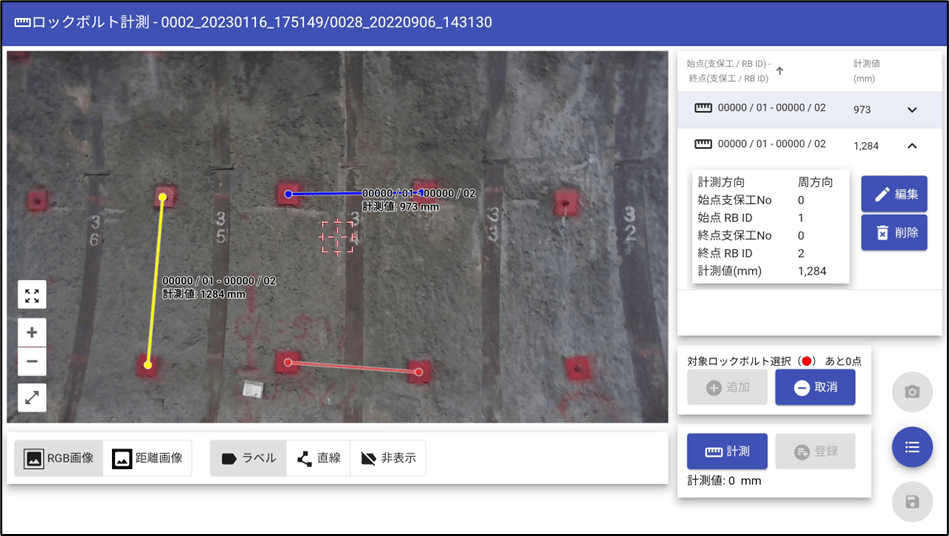Zoom in with the plus button

tap(32, 333)
